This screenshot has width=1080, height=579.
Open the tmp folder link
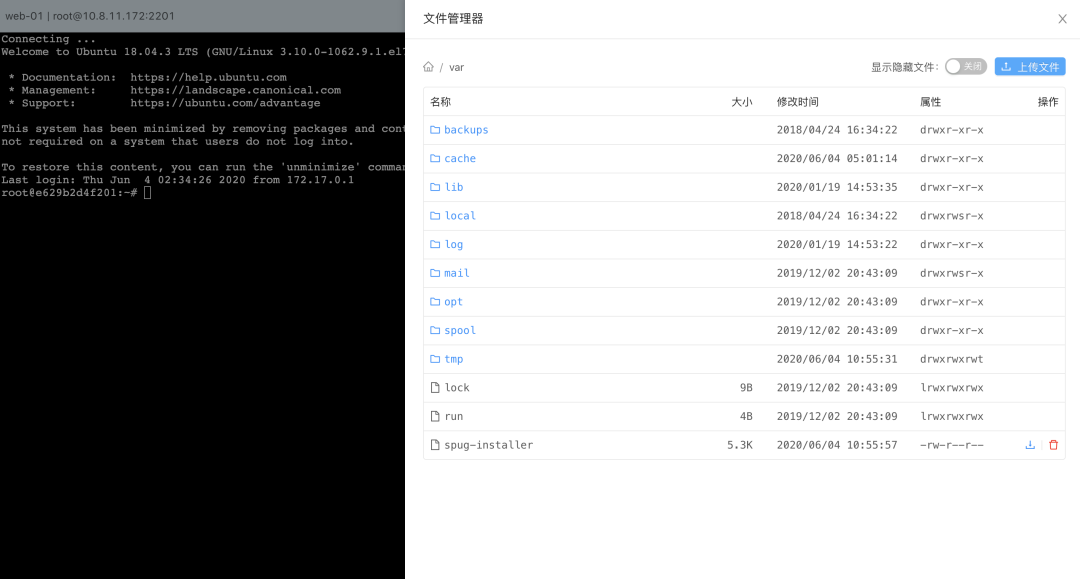453,358
